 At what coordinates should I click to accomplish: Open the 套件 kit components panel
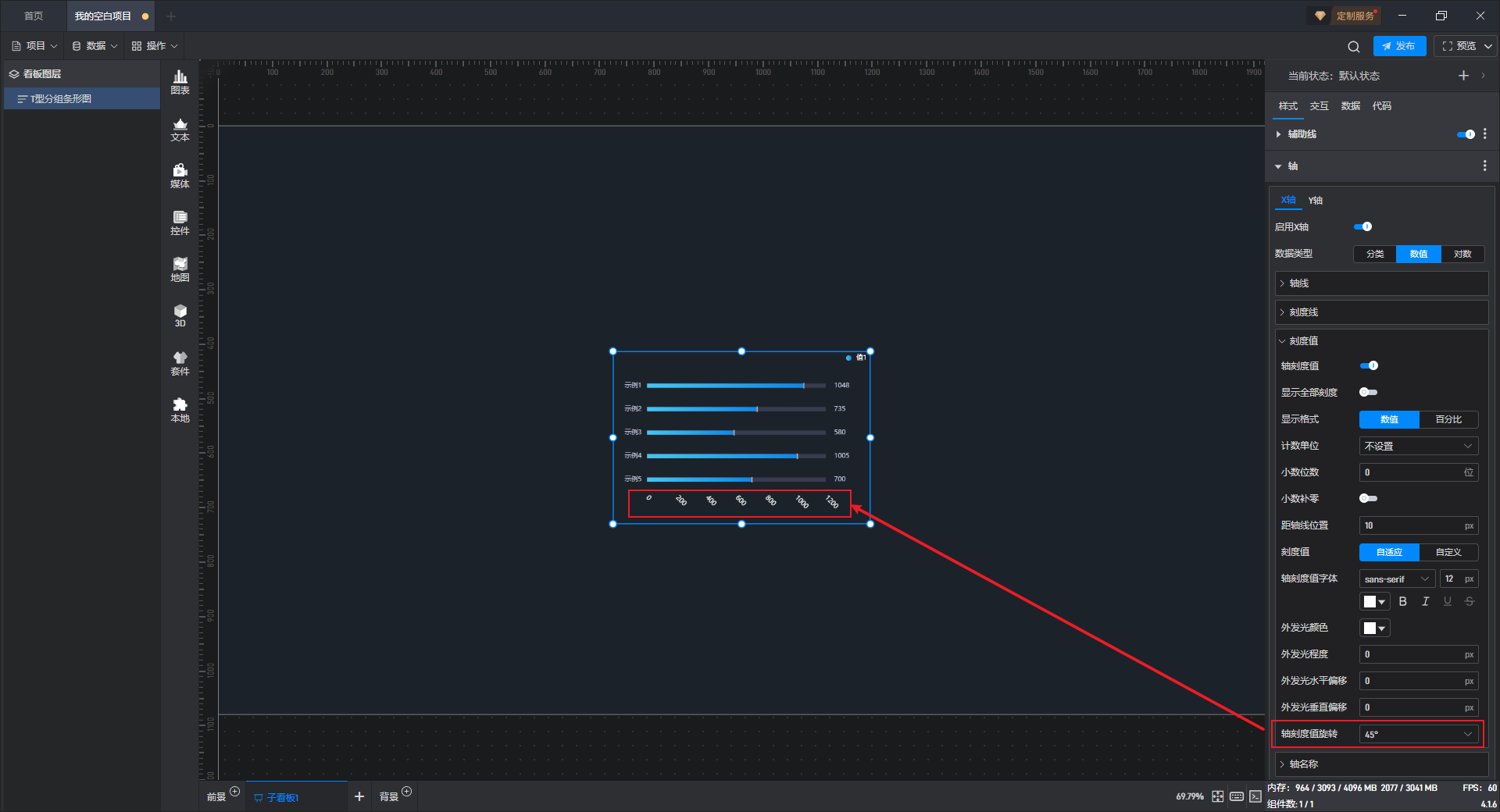coord(180,363)
